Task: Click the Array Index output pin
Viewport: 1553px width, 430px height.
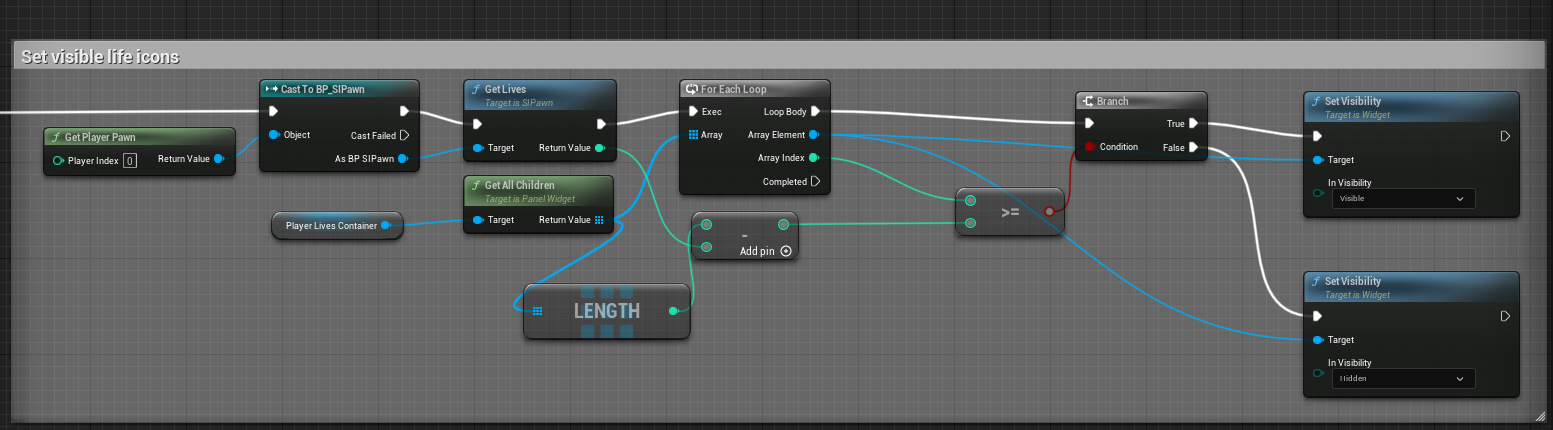Action: coord(813,158)
